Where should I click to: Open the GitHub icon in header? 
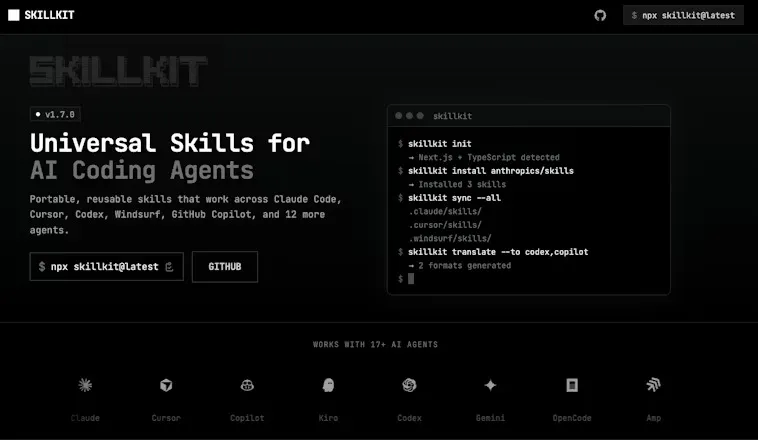(600, 15)
